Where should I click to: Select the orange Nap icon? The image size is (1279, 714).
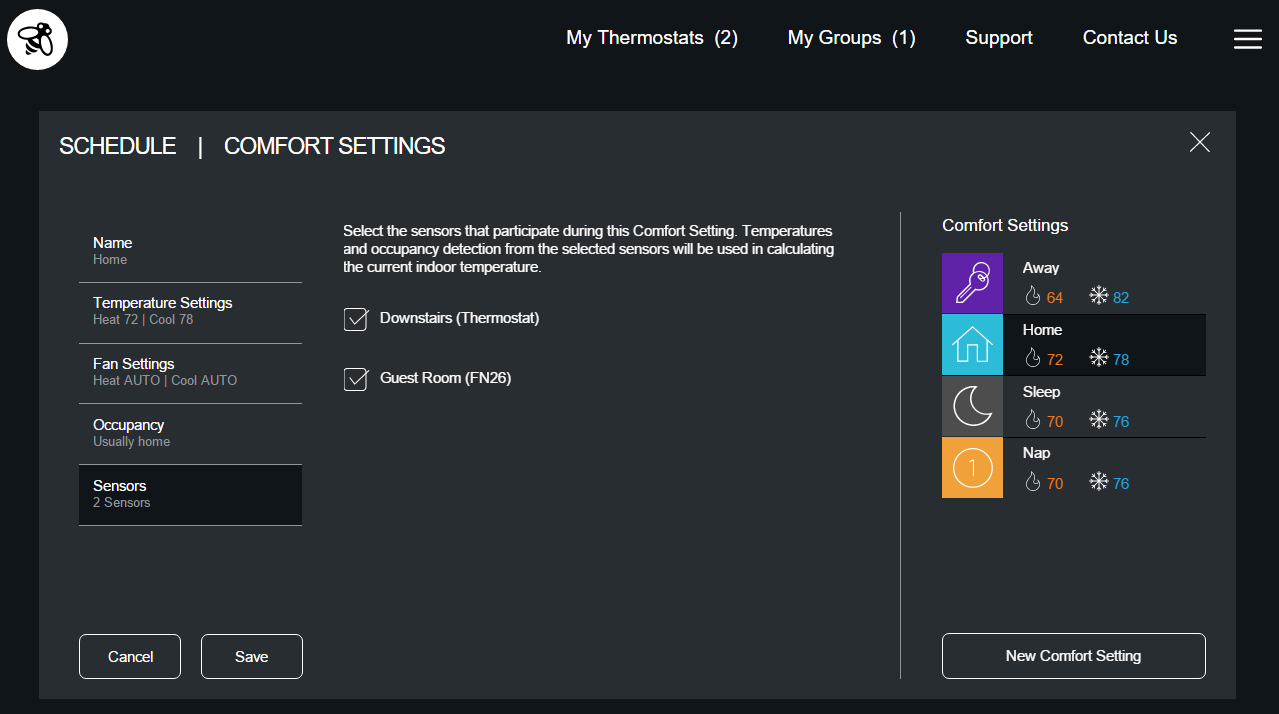(972, 468)
